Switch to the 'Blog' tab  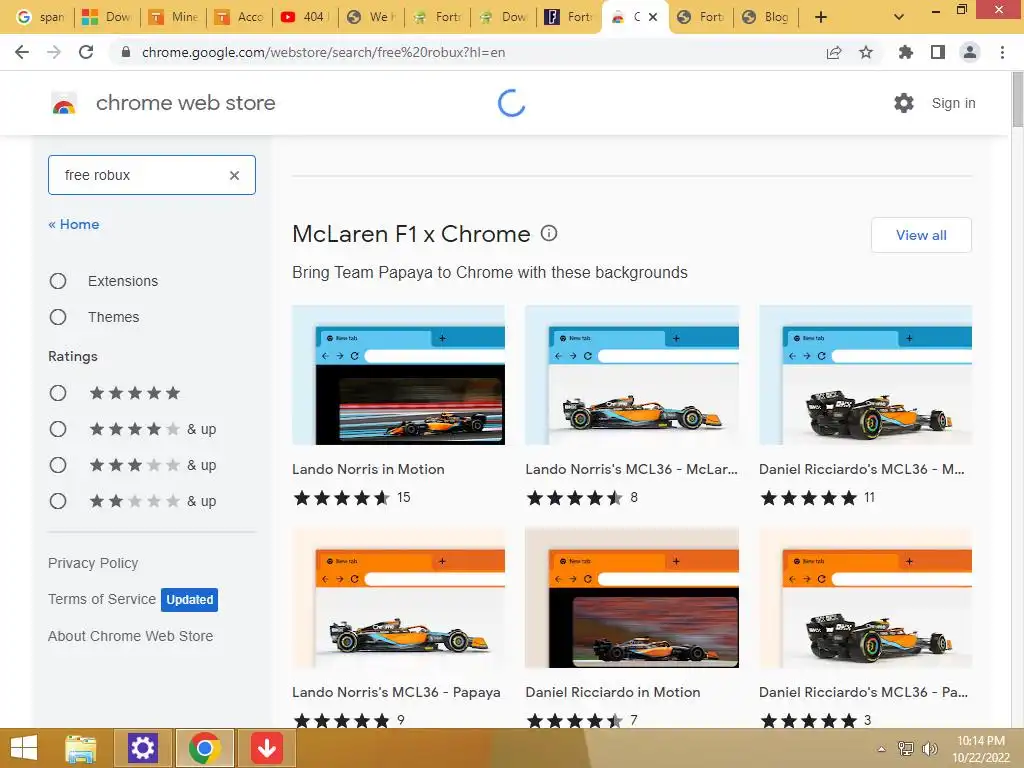766,17
